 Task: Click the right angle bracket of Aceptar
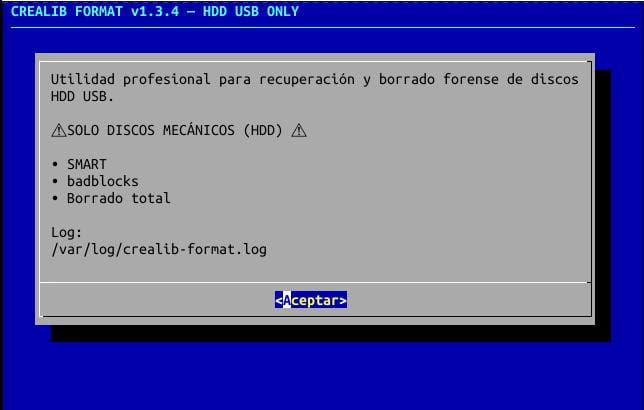[343, 300]
